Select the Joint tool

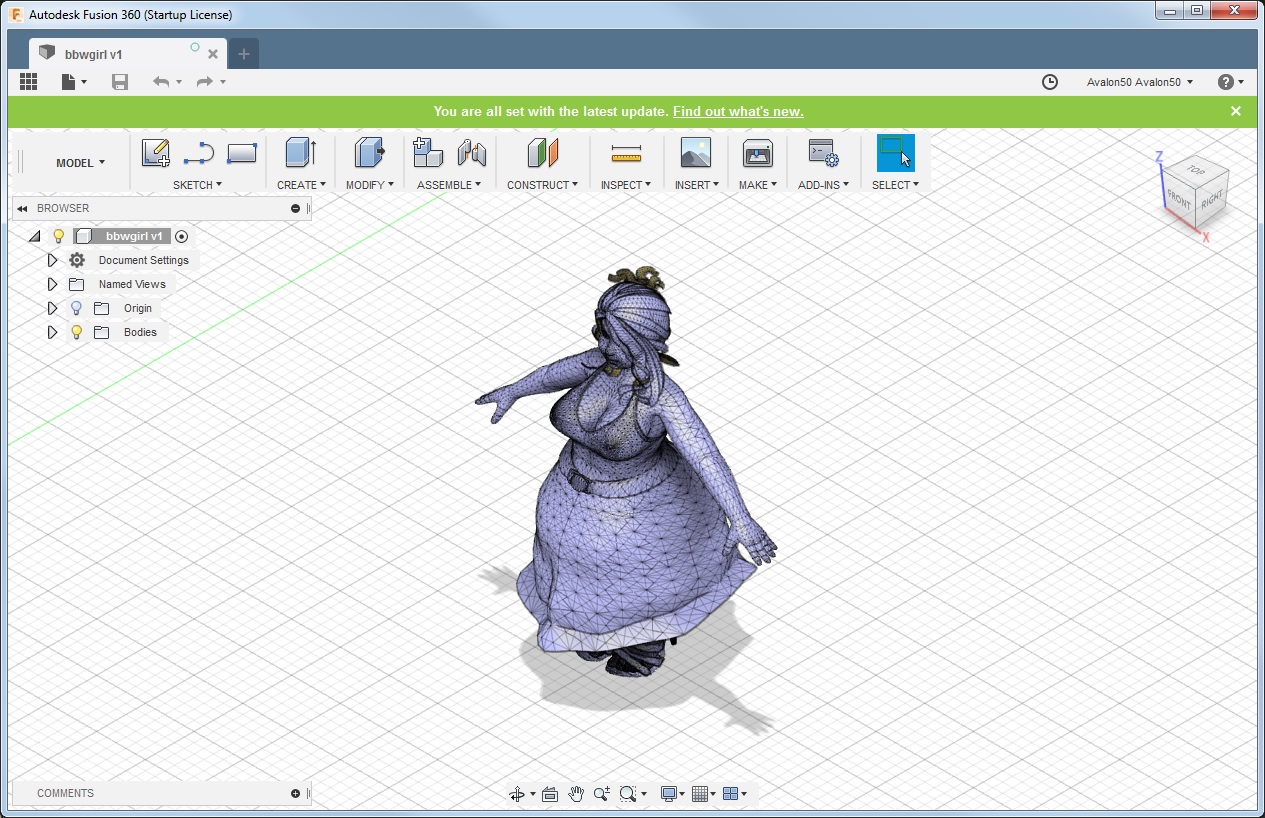point(472,153)
